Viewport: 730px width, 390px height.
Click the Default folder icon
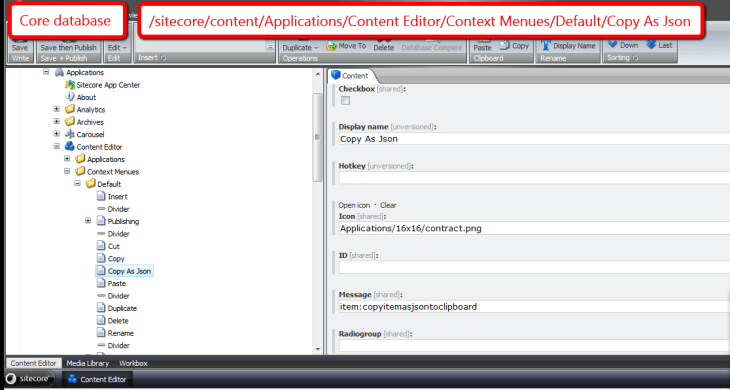[91, 183]
